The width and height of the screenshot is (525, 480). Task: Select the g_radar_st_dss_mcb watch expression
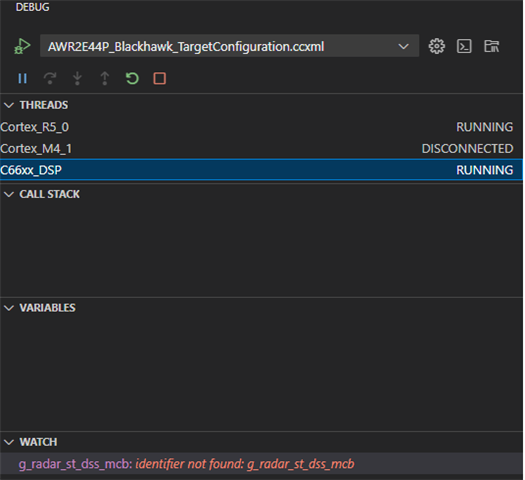261,464
